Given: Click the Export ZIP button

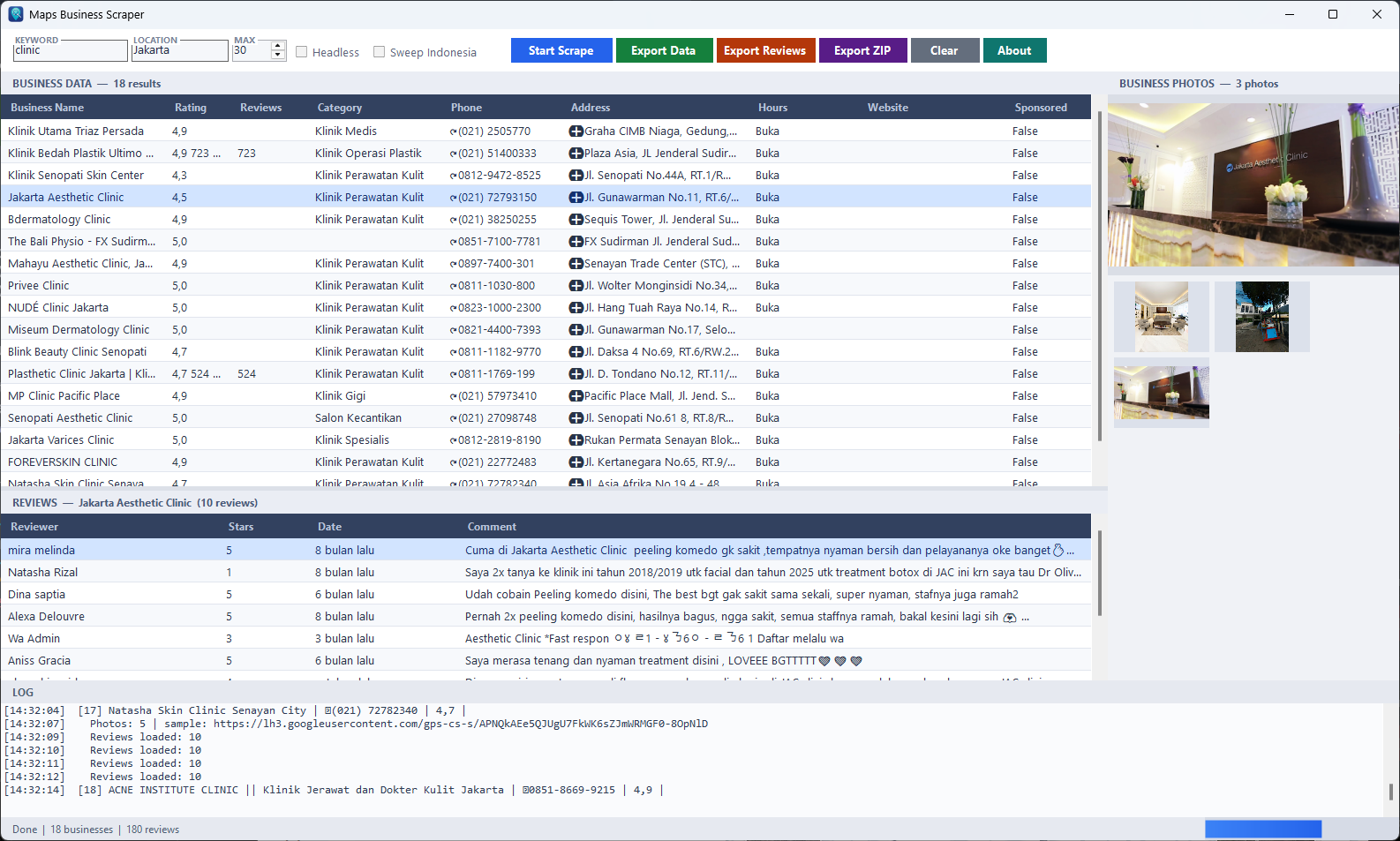Looking at the screenshot, I should [x=862, y=50].
